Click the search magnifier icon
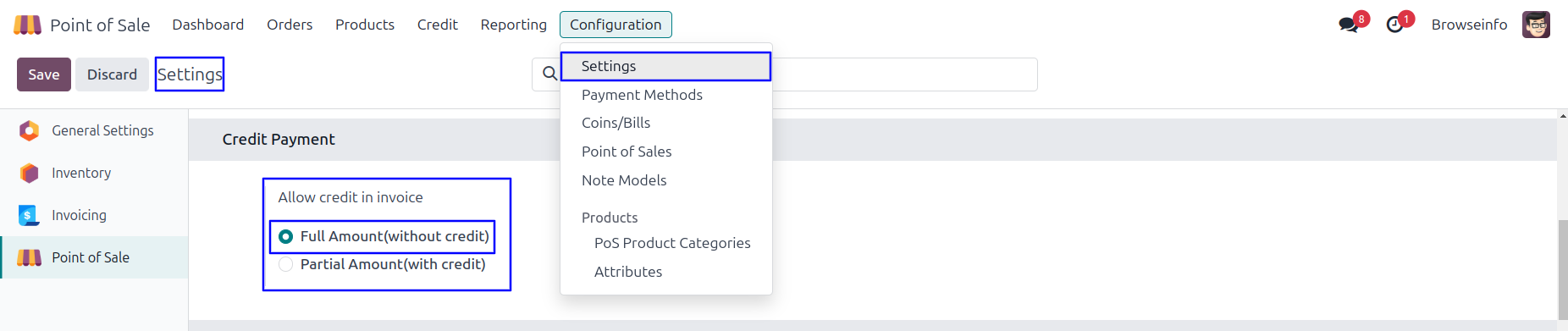Image resolution: width=1568 pixels, height=331 pixels. click(550, 74)
